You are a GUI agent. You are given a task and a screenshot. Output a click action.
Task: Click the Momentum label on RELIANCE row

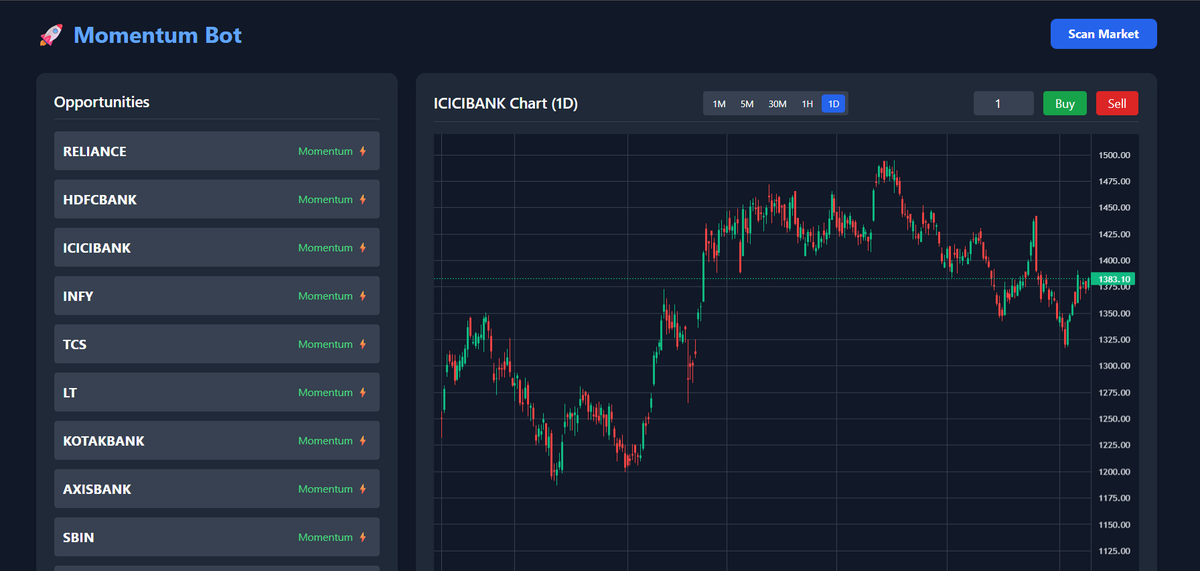coord(325,151)
